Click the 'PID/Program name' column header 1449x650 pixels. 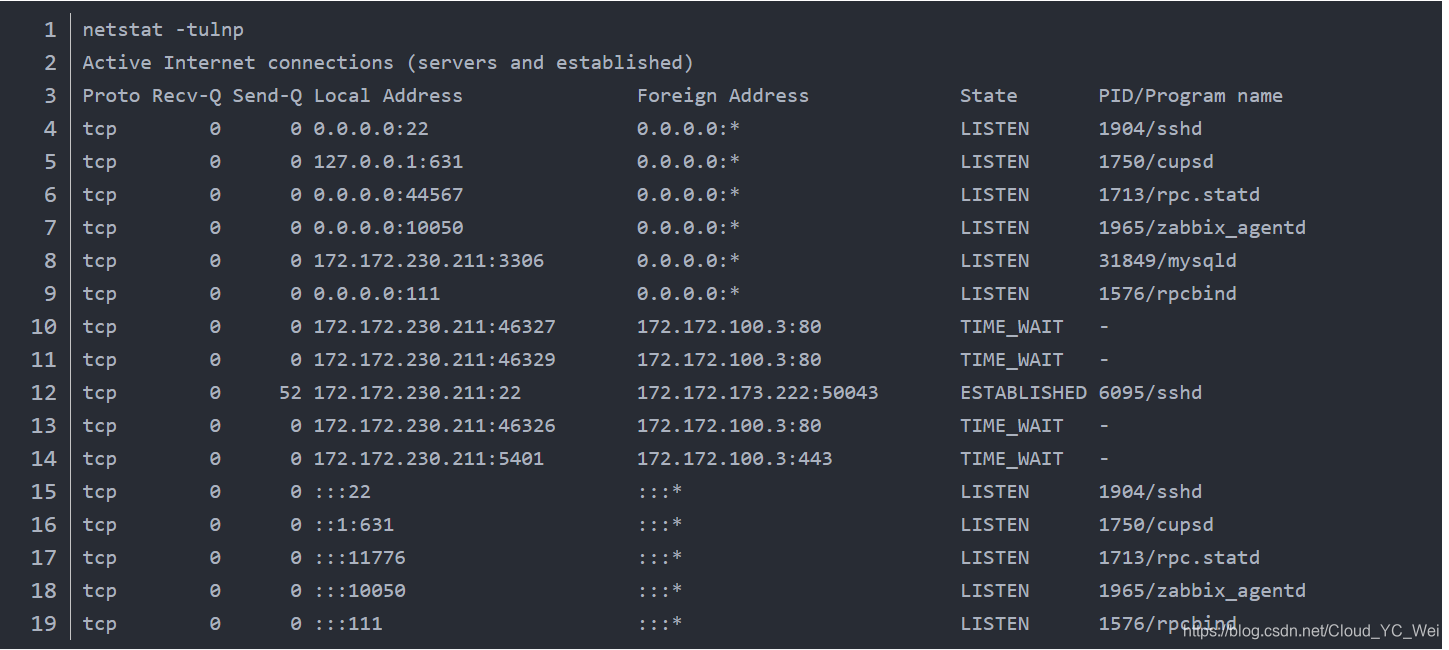1190,96
